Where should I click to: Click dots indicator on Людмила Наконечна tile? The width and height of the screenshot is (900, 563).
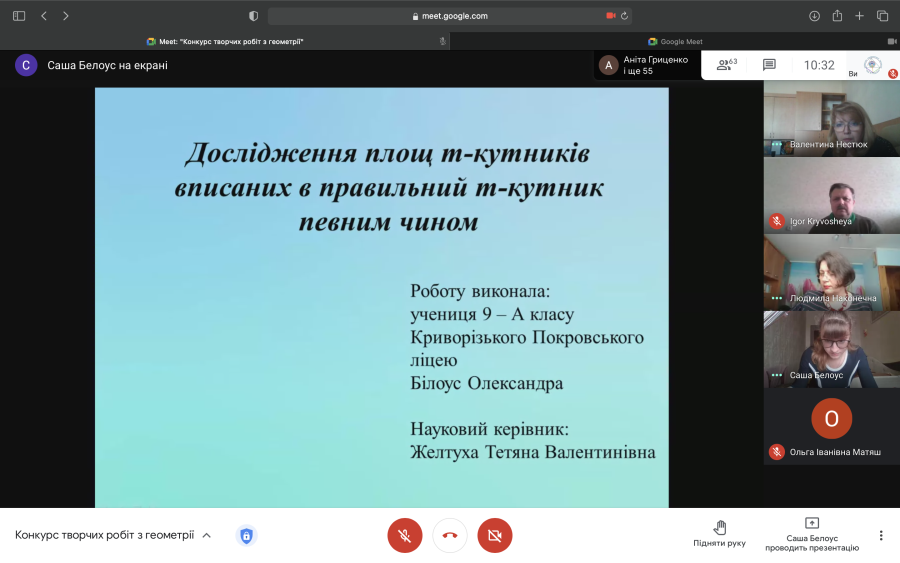click(x=777, y=298)
